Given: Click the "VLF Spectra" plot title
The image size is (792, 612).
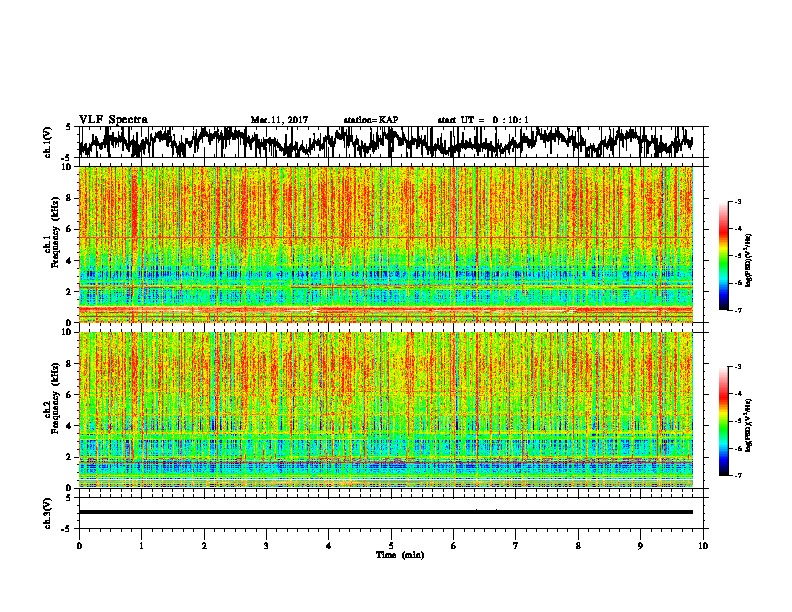Looking at the screenshot, I should pyautogui.click(x=113, y=120).
